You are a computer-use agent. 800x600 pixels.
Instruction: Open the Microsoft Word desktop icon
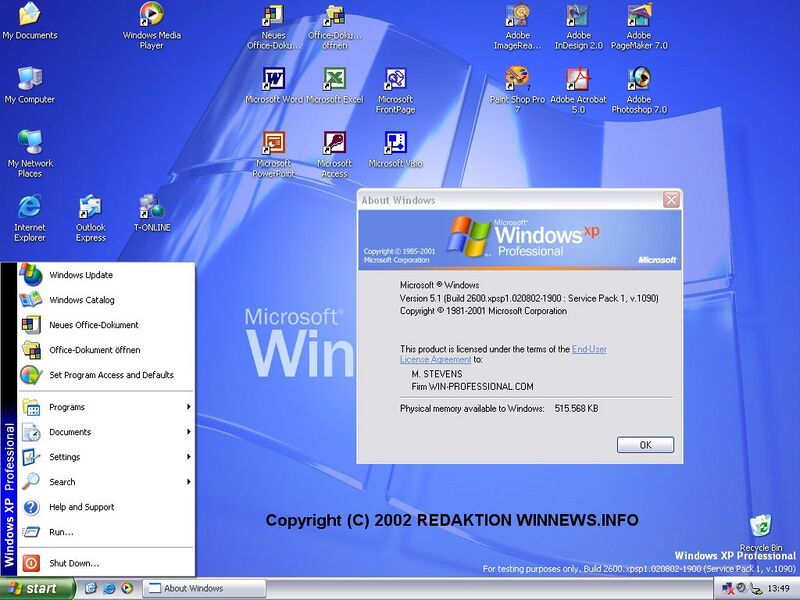[x=273, y=79]
